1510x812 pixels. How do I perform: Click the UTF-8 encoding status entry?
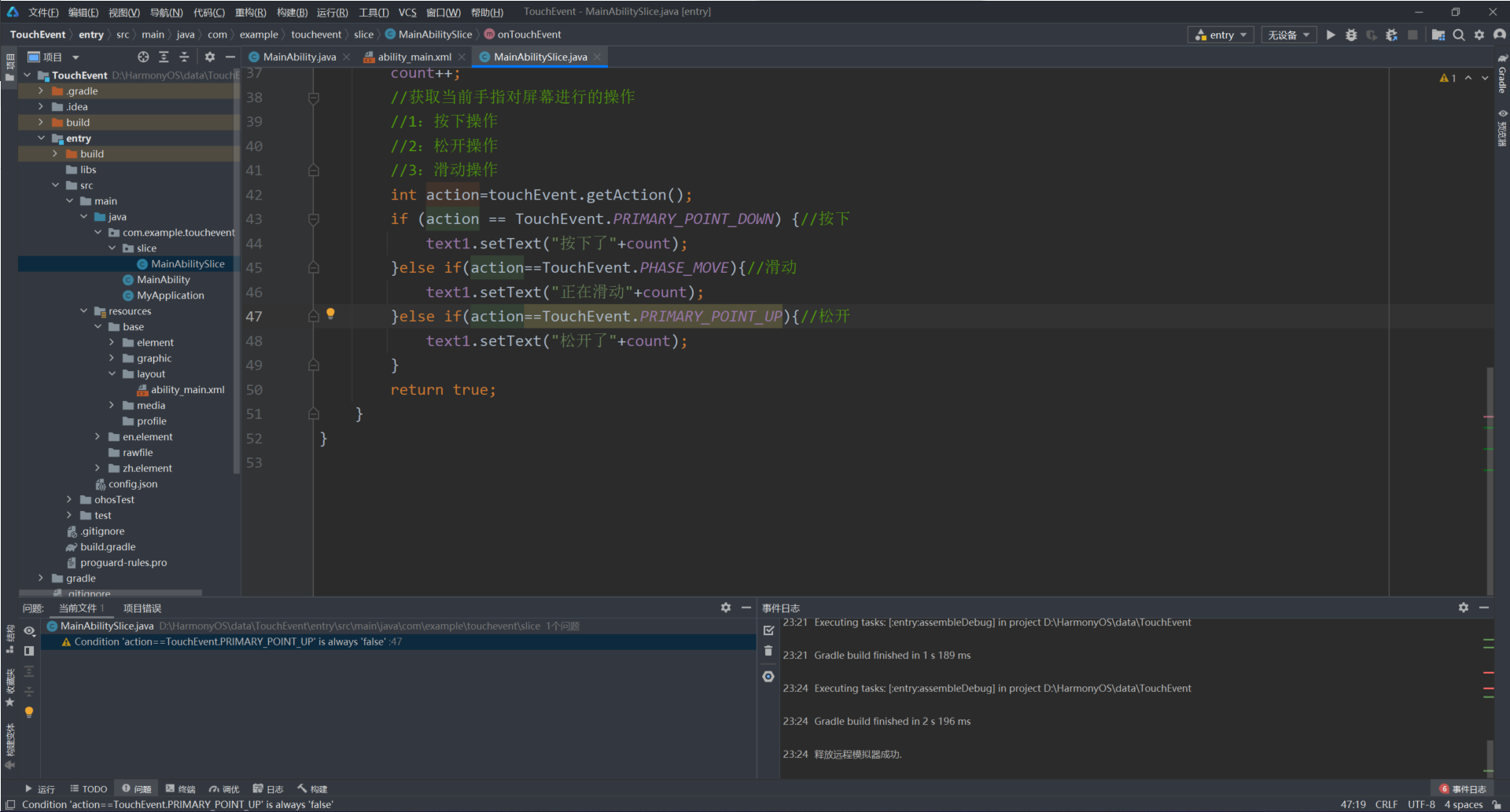(1421, 804)
